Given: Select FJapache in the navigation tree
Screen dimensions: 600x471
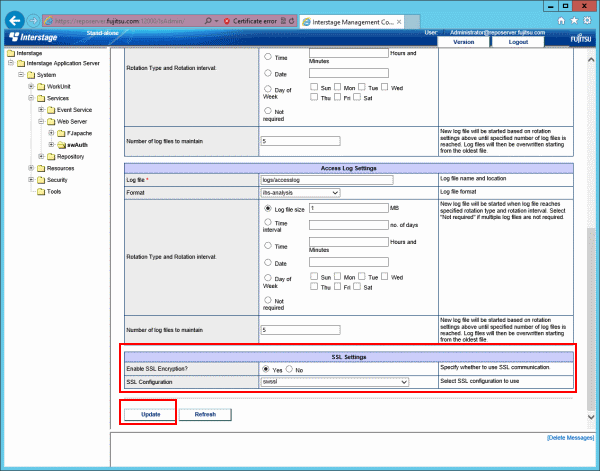Looking at the screenshot, I should 80,133.
